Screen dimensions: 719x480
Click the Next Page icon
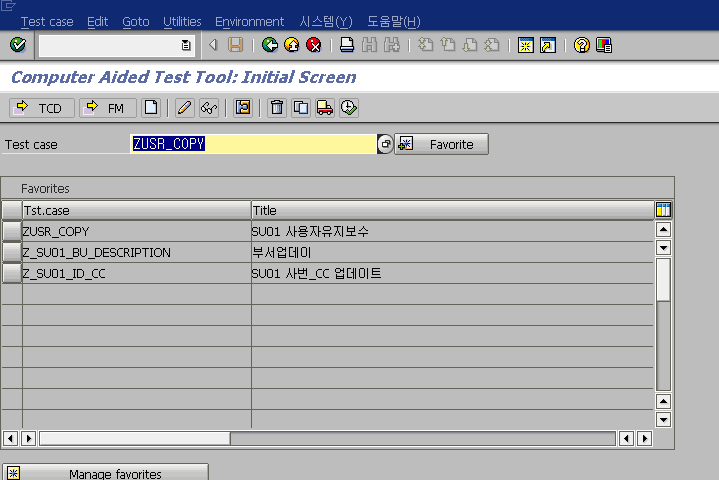[470, 45]
